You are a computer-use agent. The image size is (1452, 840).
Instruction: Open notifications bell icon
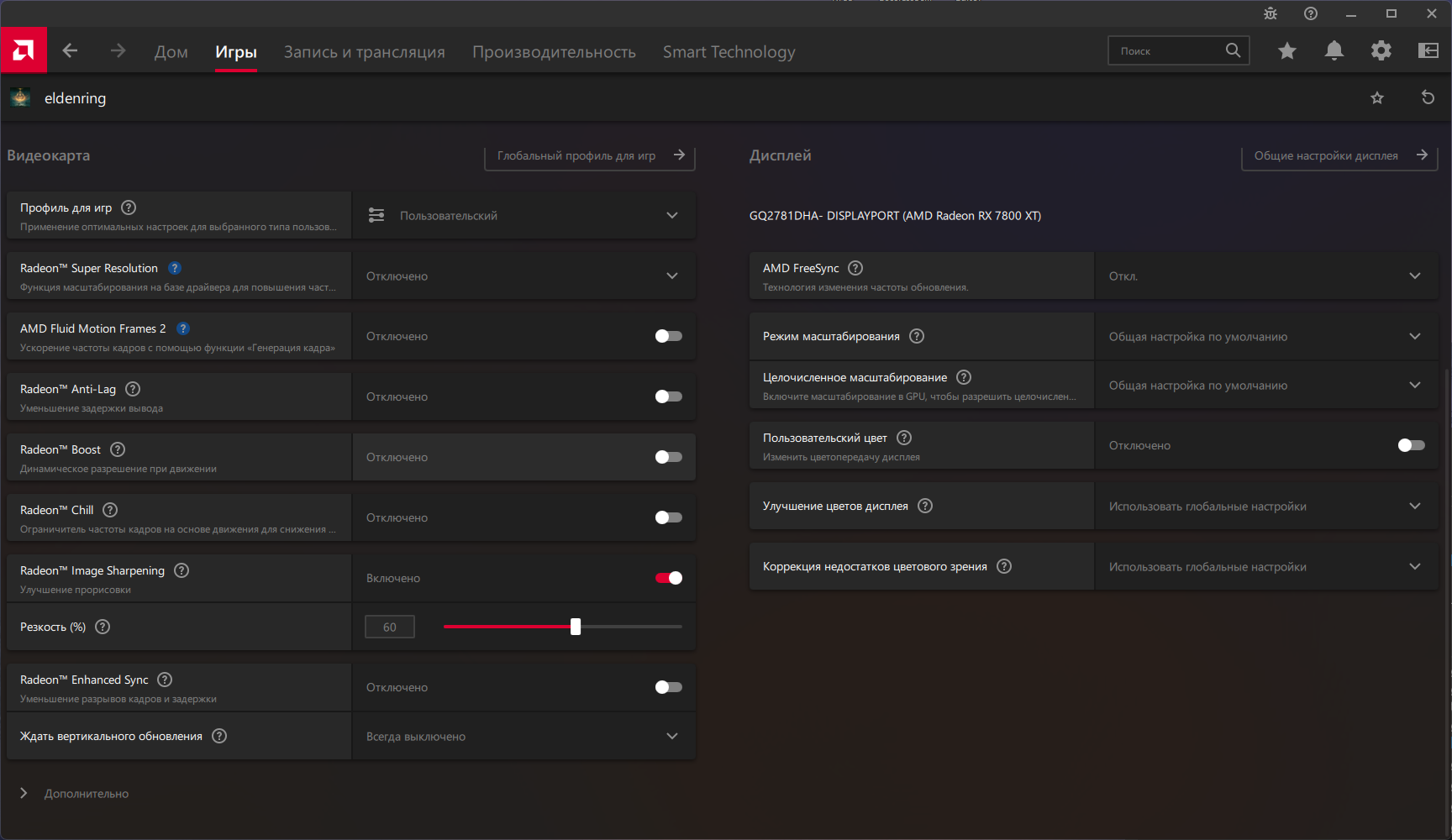tap(1334, 51)
